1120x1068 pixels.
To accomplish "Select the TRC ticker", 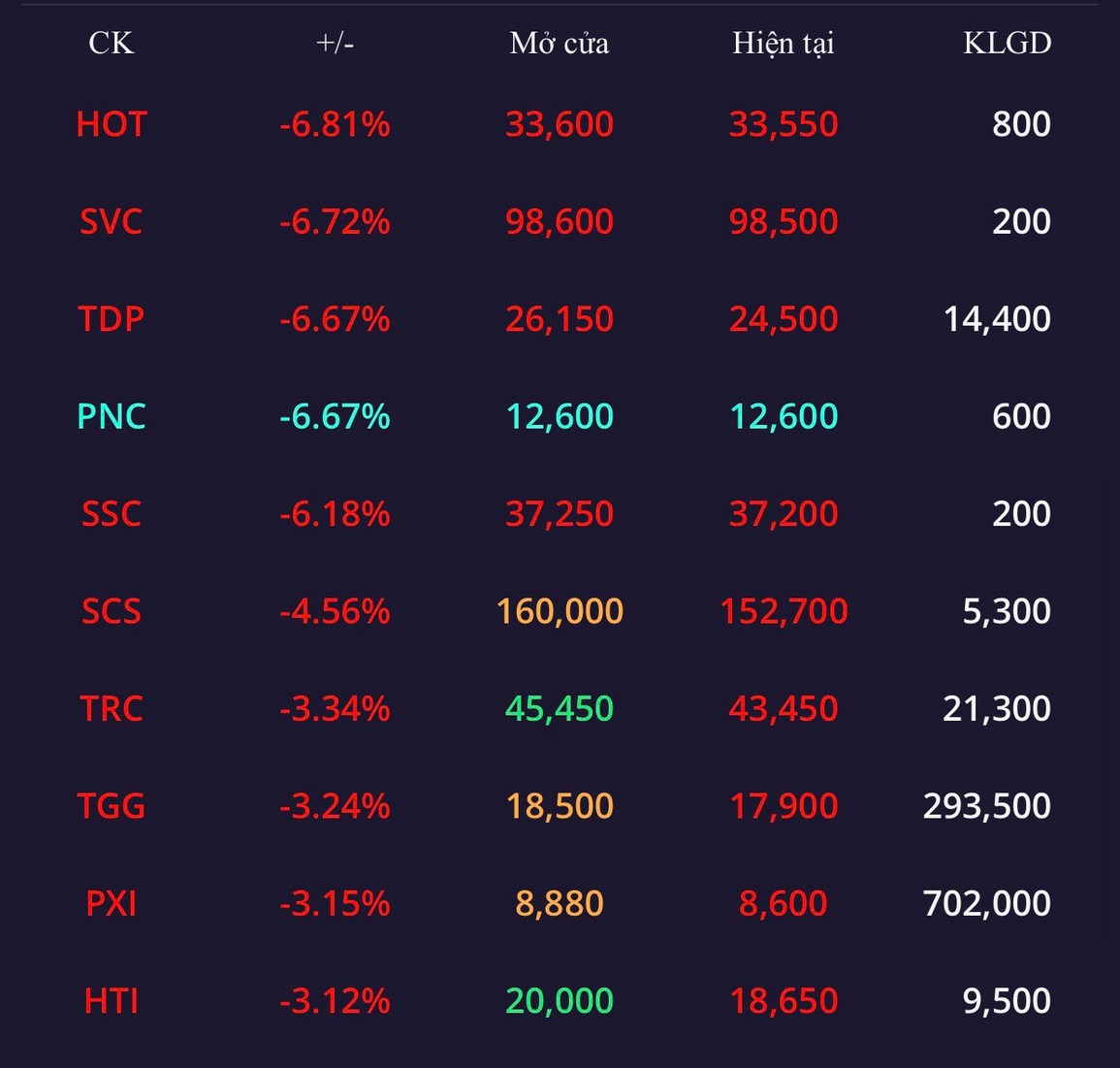I will tap(111, 709).
